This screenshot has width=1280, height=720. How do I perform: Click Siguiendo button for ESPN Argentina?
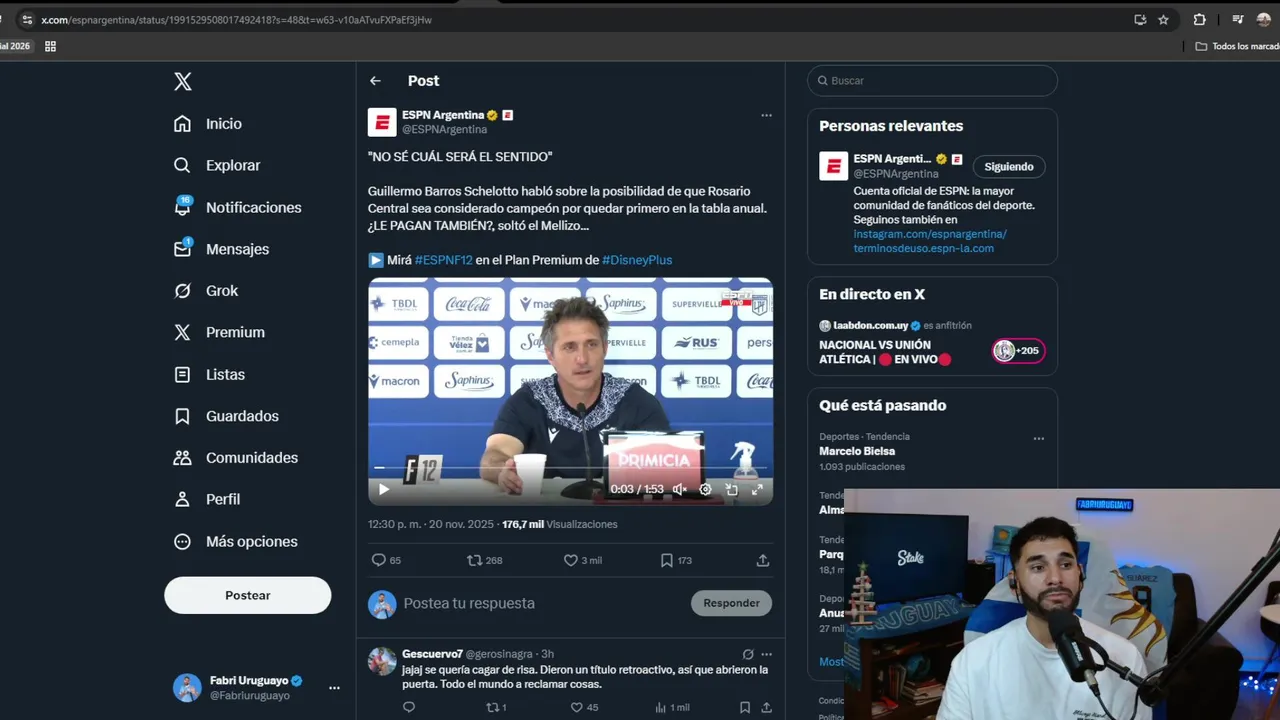[x=1008, y=167]
